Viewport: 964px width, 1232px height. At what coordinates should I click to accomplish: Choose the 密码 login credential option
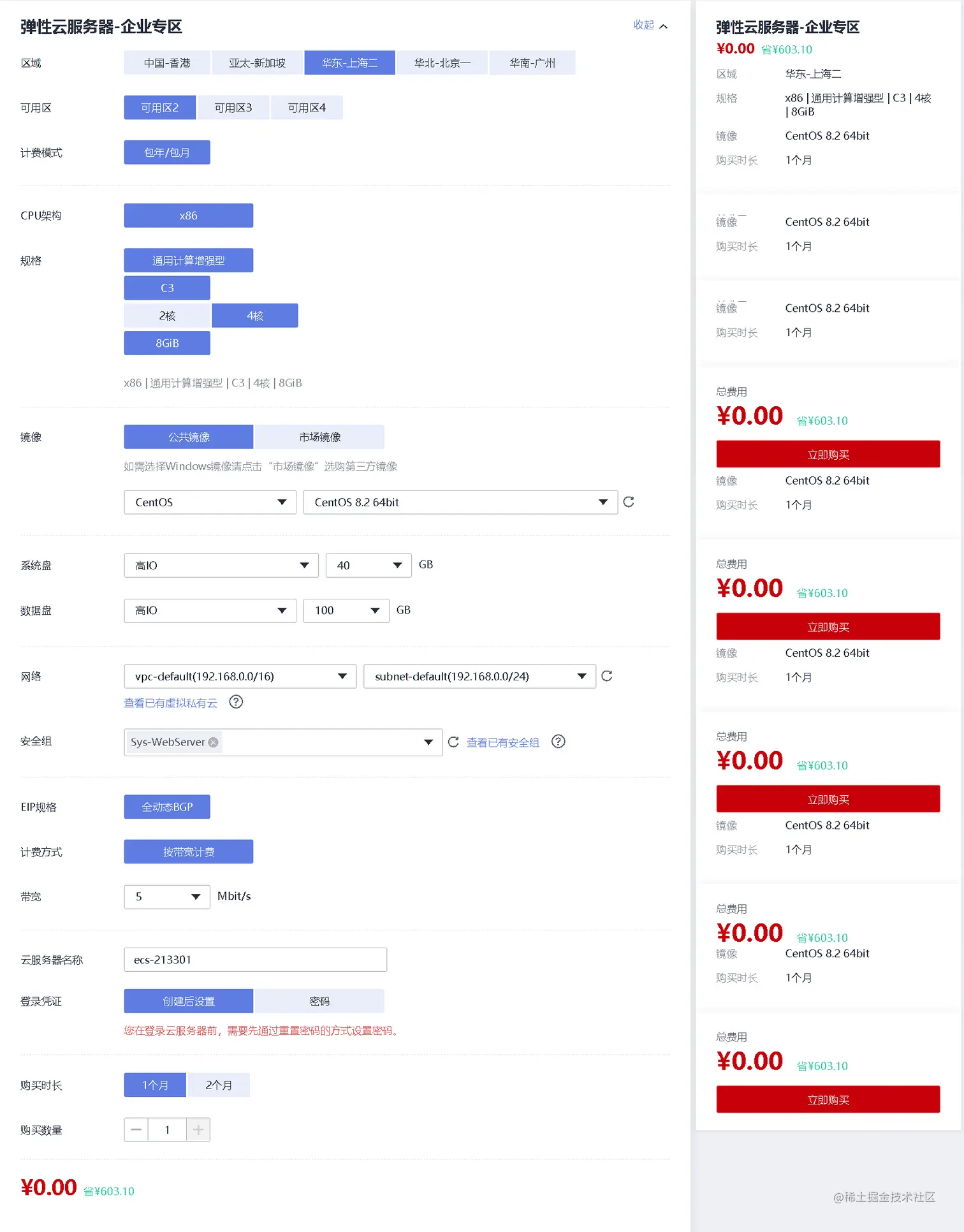pyautogui.click(x=319, y=1001)
